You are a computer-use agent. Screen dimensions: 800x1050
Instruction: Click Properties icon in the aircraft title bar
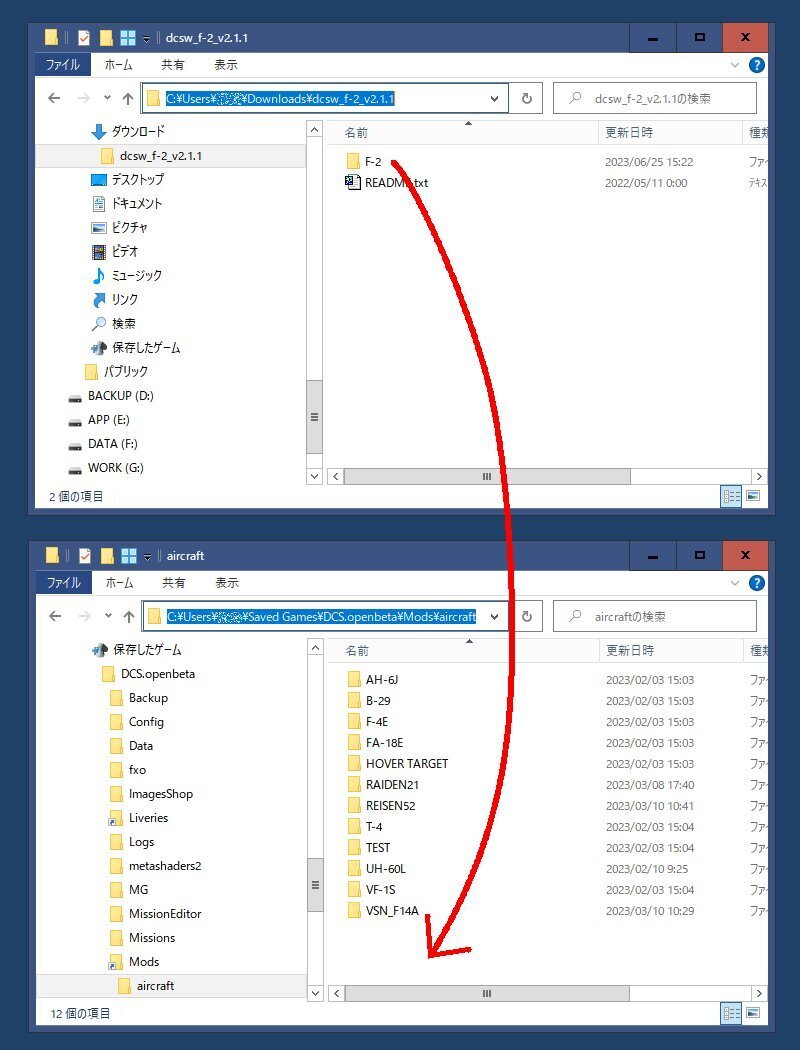pos(84,556)
